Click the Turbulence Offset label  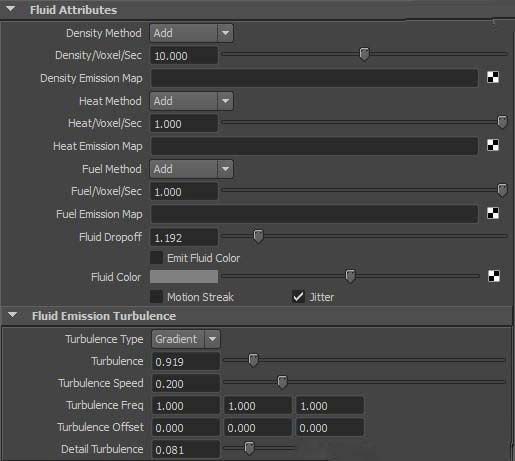(100, 427)
